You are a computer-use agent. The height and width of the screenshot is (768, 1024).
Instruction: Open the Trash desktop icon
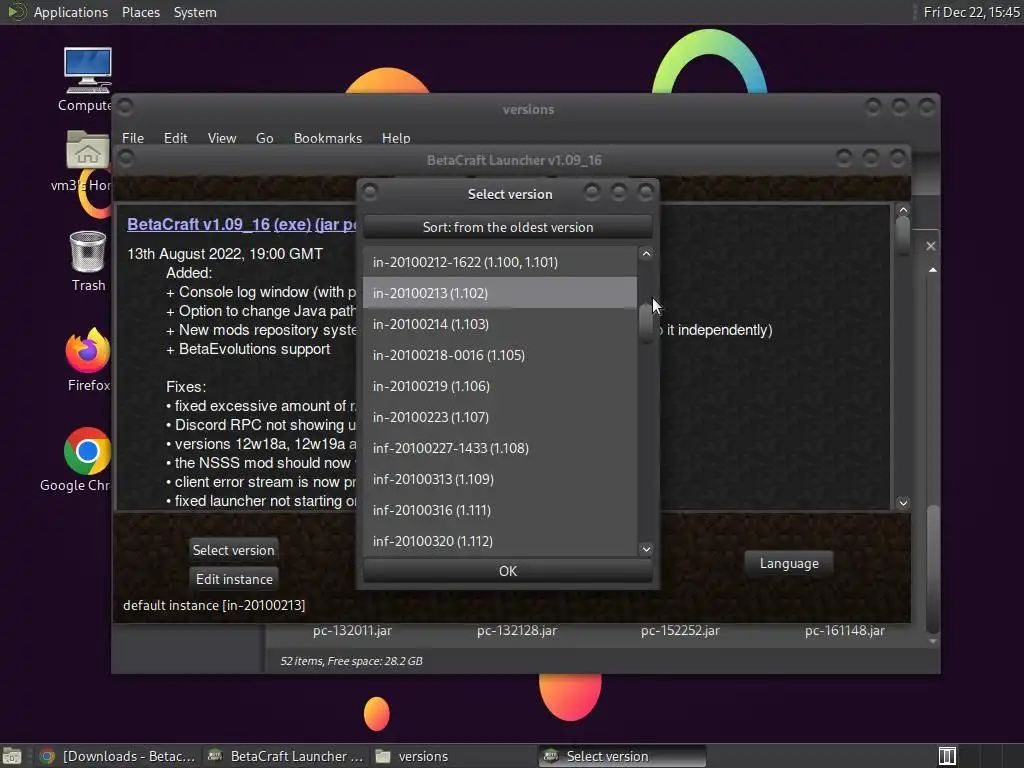pyautogui.click(x=88, y=251)
